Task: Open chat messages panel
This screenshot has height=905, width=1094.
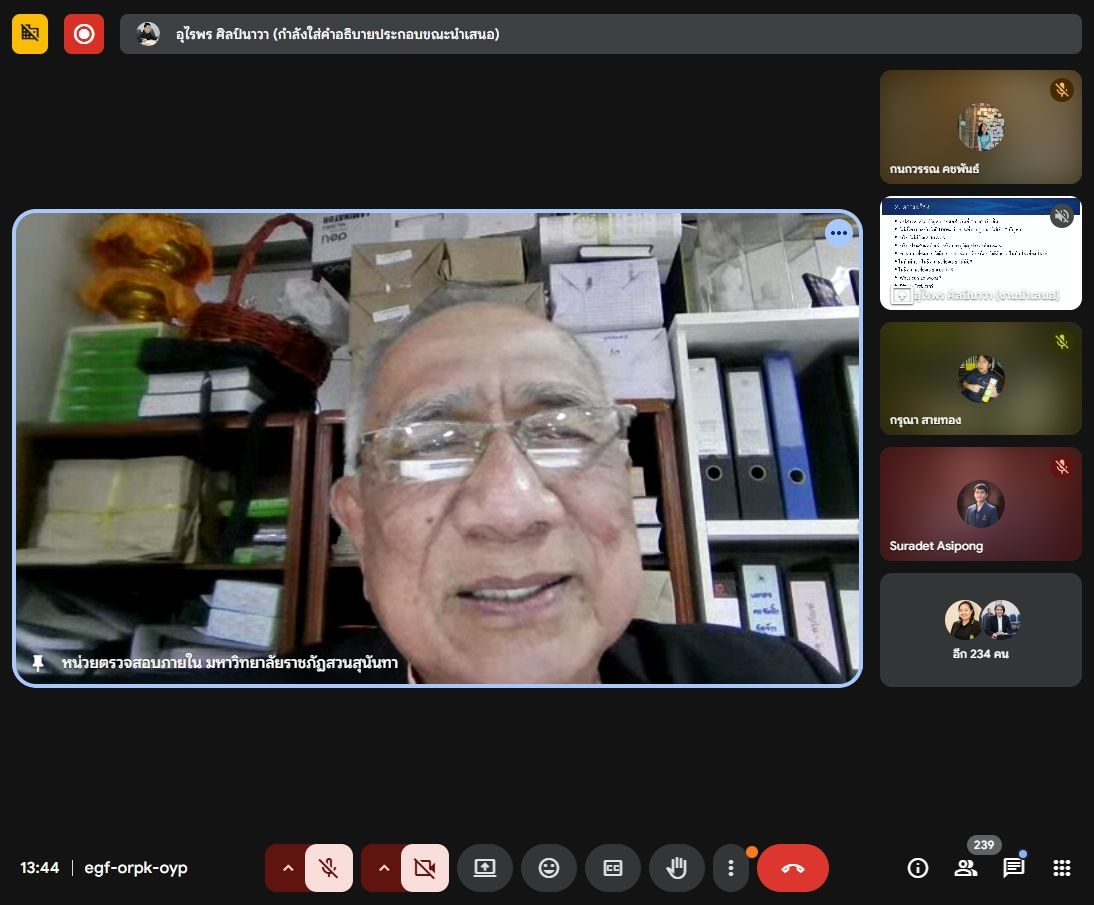Action: coord(1014,868)
